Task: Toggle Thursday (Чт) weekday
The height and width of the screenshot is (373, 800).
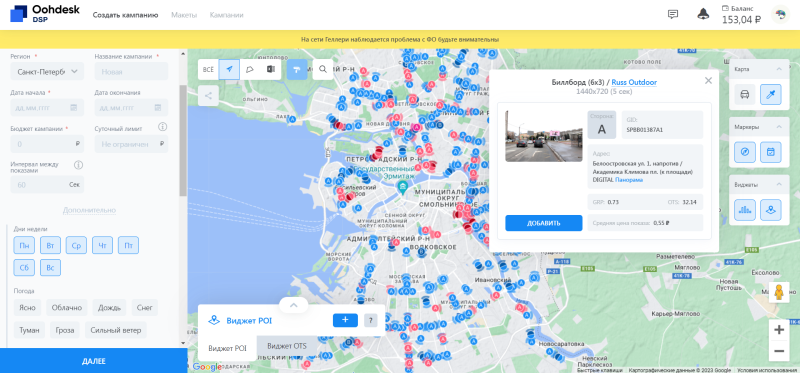Action: 102,245
